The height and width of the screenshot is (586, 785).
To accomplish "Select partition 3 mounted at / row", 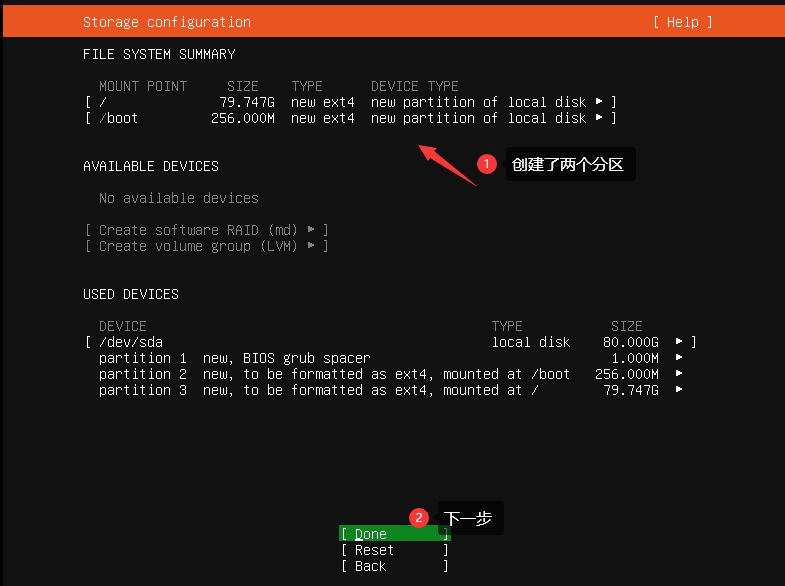I will [x=390, y=390].
